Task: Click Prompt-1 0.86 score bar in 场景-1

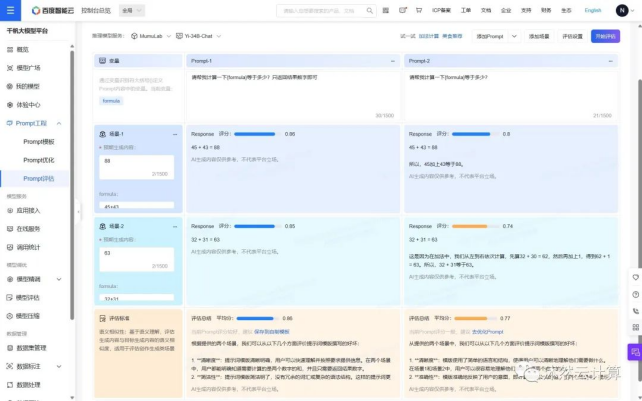Action: [x=258, y=134]
